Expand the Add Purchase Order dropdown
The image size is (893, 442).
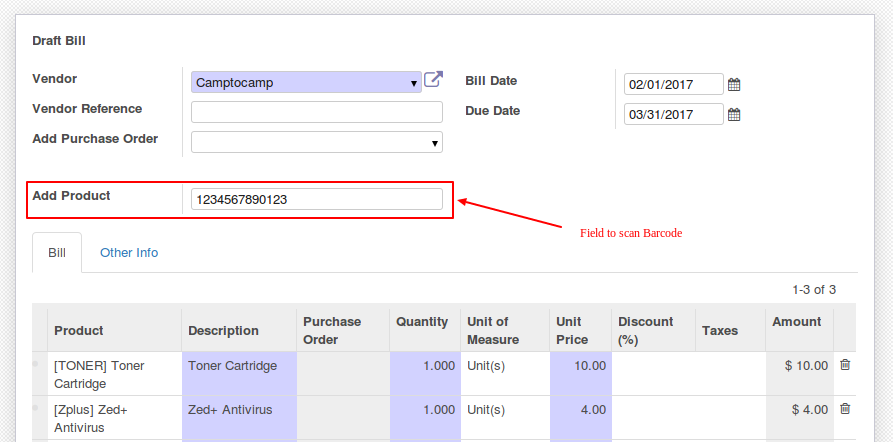click(317, 142)
